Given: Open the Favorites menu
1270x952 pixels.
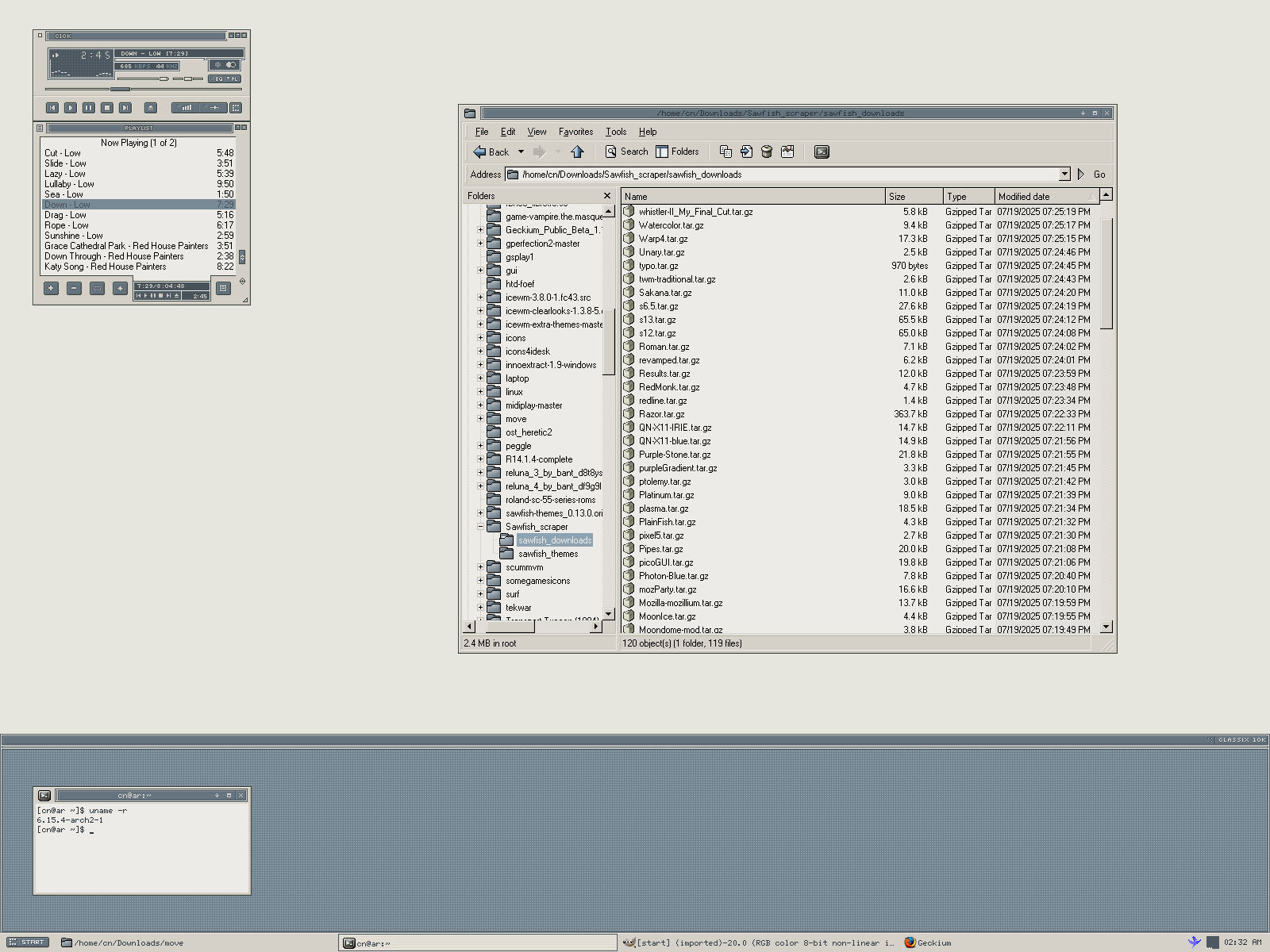Looking at the screenshot, I should pyautogui.click(x=575, y=132).
